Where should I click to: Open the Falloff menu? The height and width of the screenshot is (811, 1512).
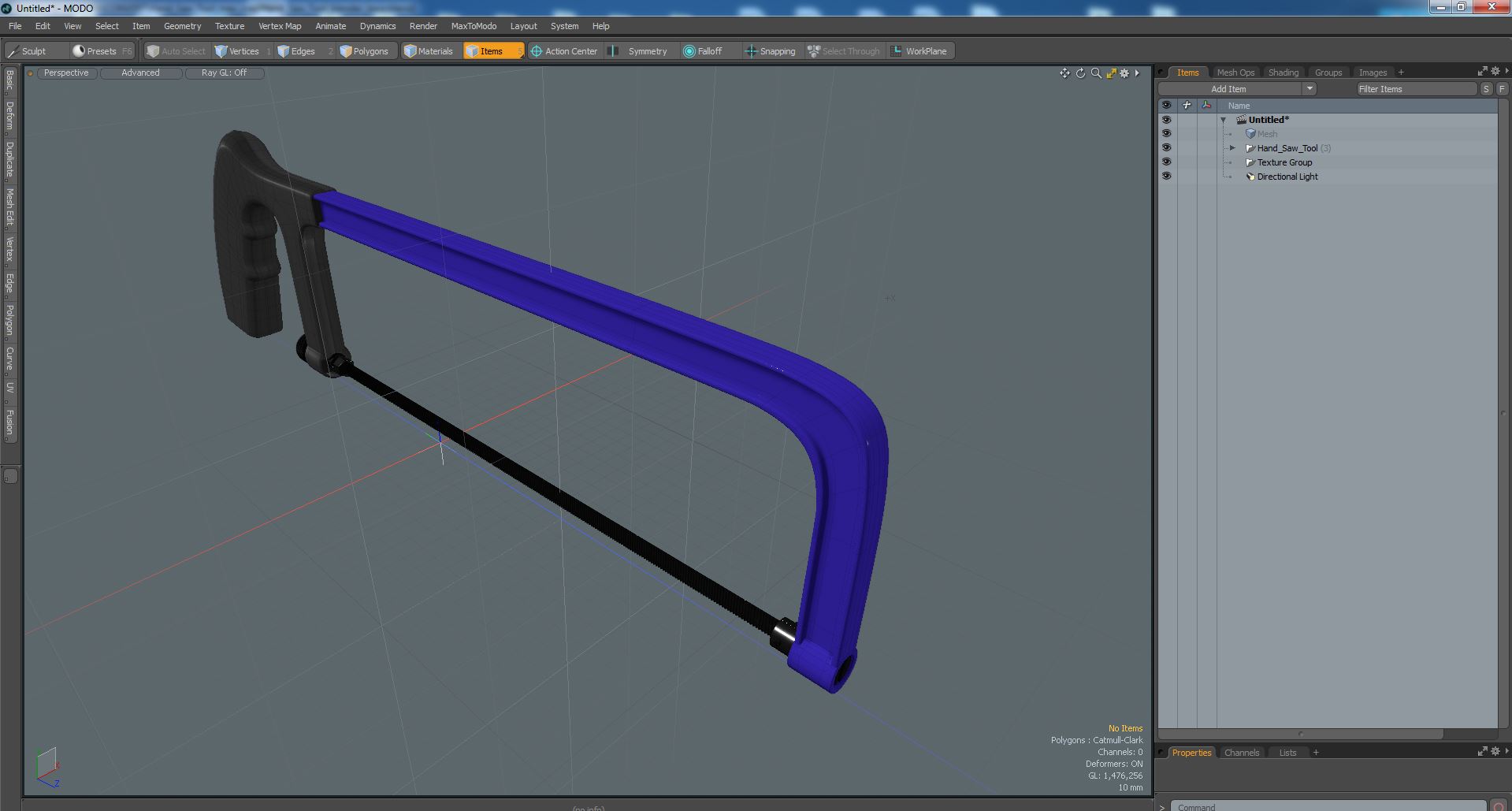tap(709, 51)
